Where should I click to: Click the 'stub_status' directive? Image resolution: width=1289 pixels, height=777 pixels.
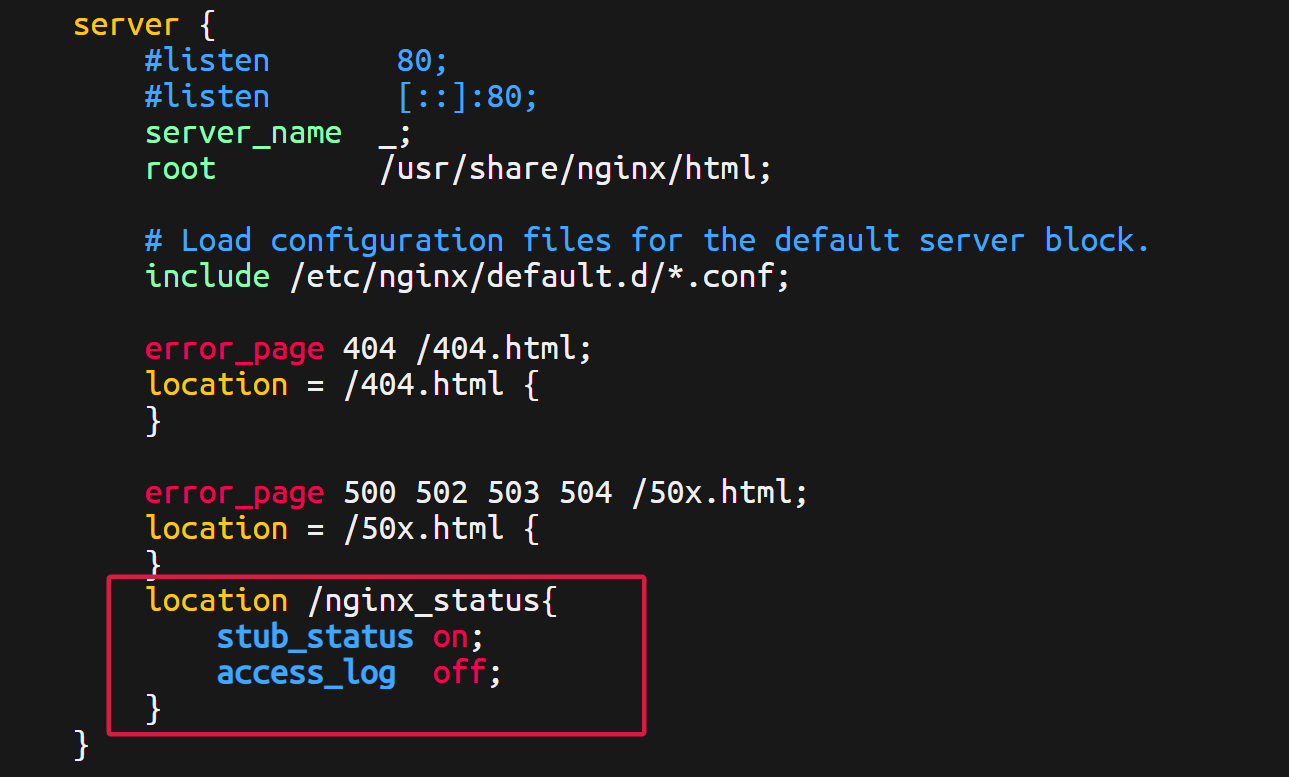pos(315,637)
